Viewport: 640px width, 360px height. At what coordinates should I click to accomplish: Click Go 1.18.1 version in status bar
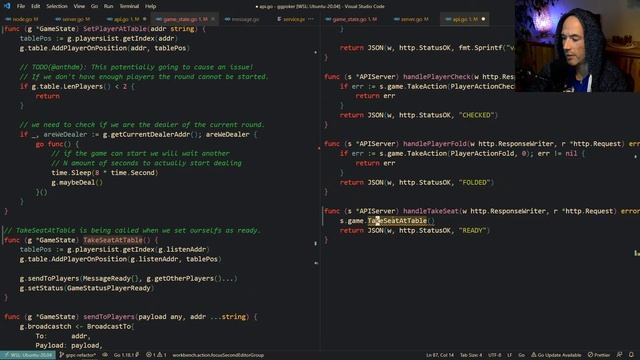[126, 355]
